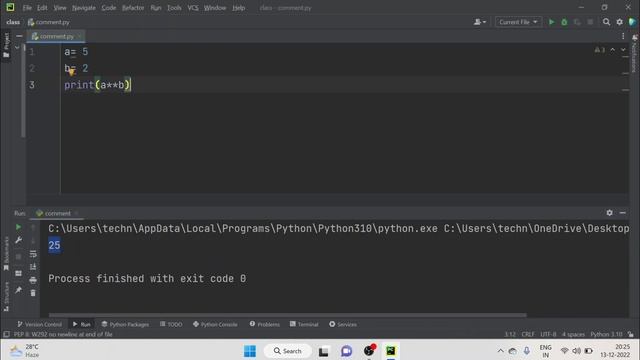Close the comment.py editor tab
The width and height of the screenshot is (640, 360).
click(x=79, y=36)
